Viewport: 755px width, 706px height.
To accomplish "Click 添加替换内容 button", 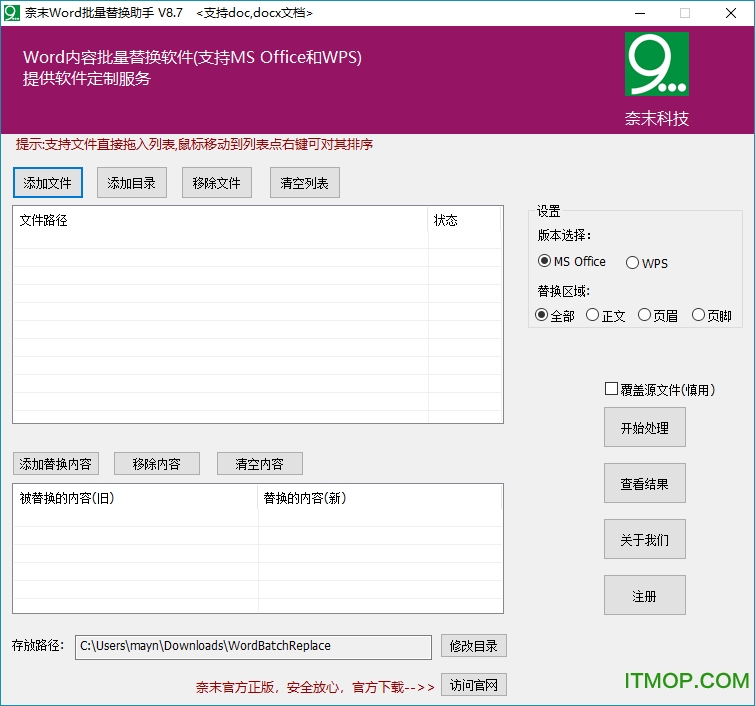I will [56, 463].
